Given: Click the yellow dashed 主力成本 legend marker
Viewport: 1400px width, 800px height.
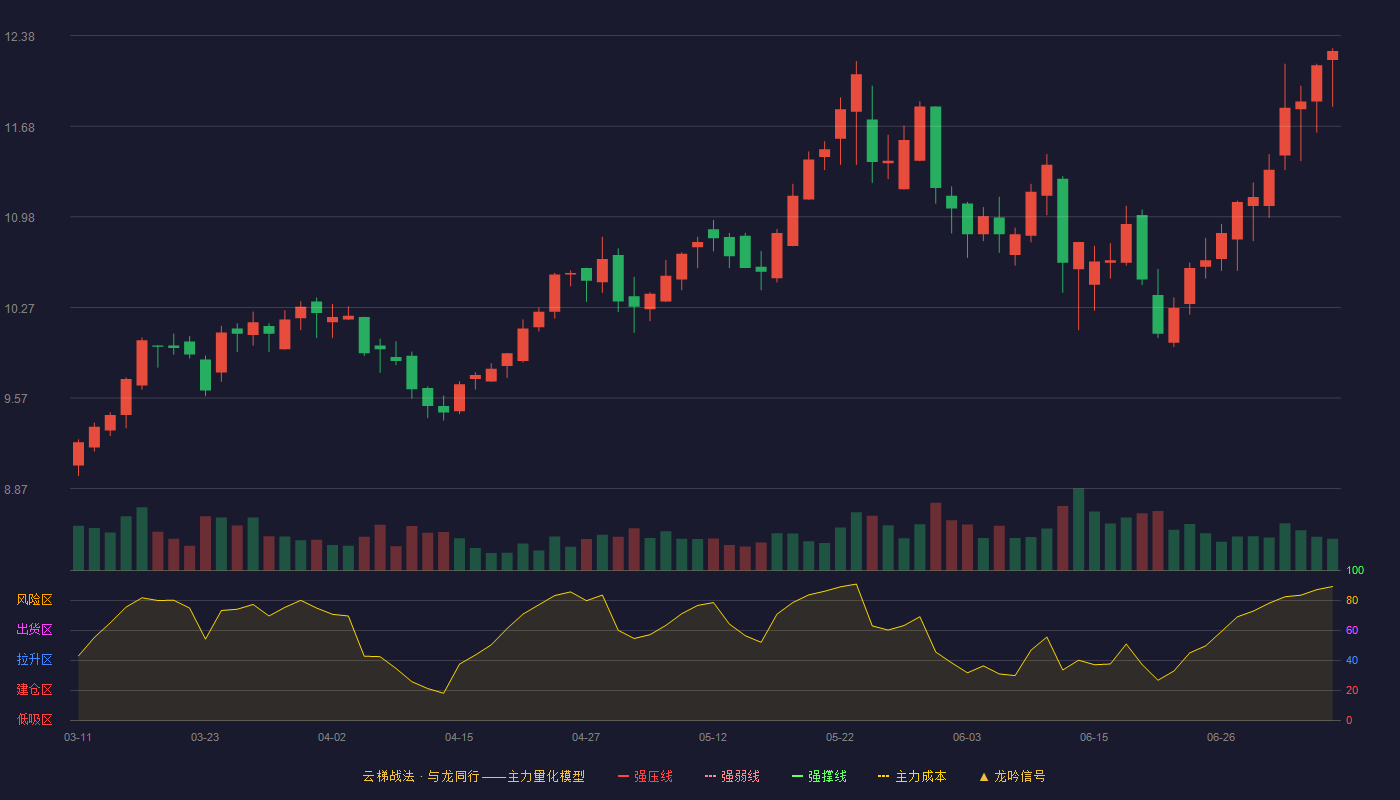Looking at the screenshot, I should (884, 776).
